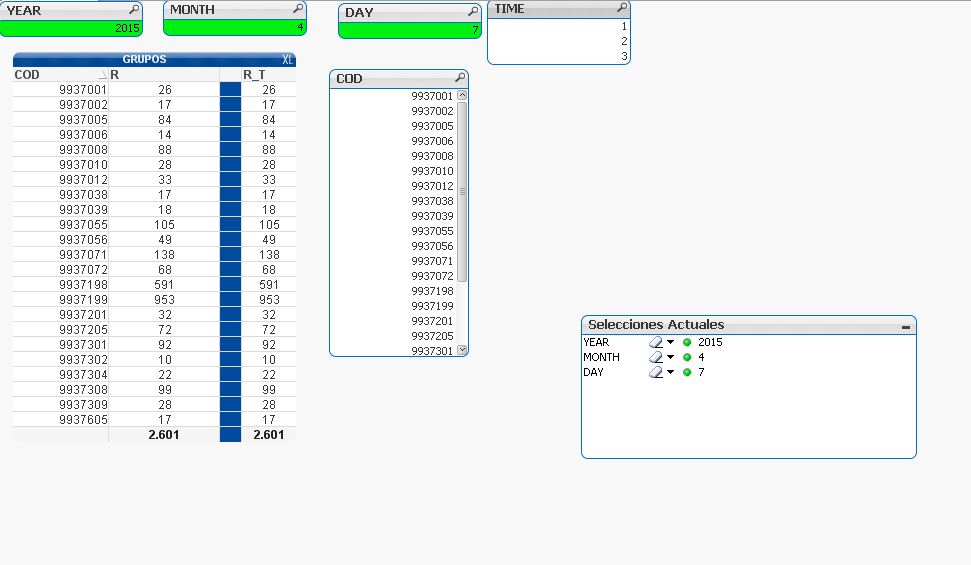Viewport: 971px width, 565px height.
Task: Clear the DAY selection eraser icon
Action: point(655,372)
